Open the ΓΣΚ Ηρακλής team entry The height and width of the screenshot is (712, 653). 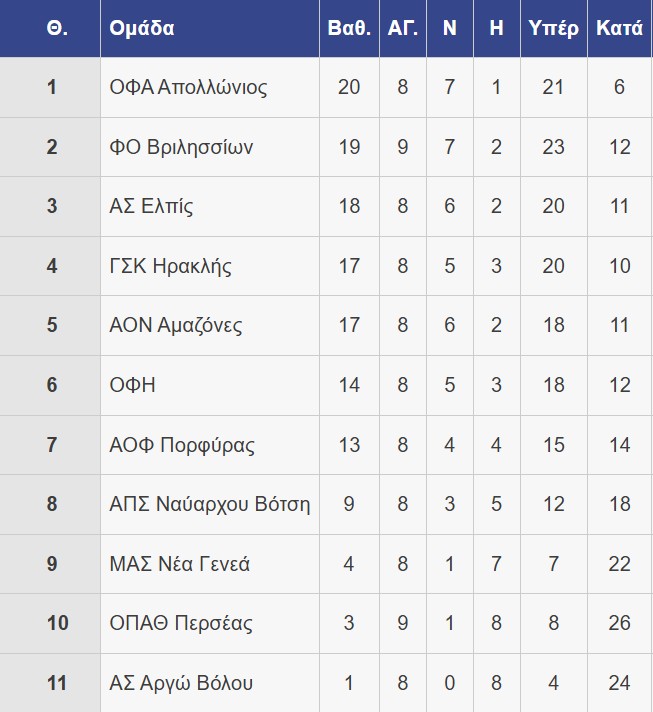click(170, 266)
